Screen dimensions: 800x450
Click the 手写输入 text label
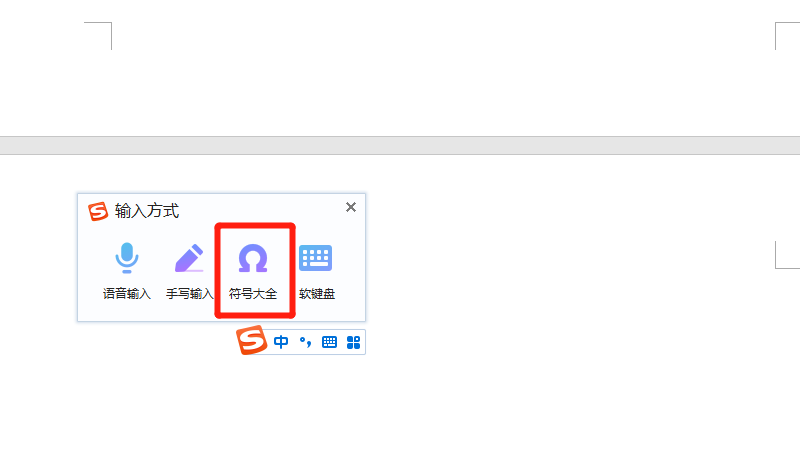[x=189, y=294]
